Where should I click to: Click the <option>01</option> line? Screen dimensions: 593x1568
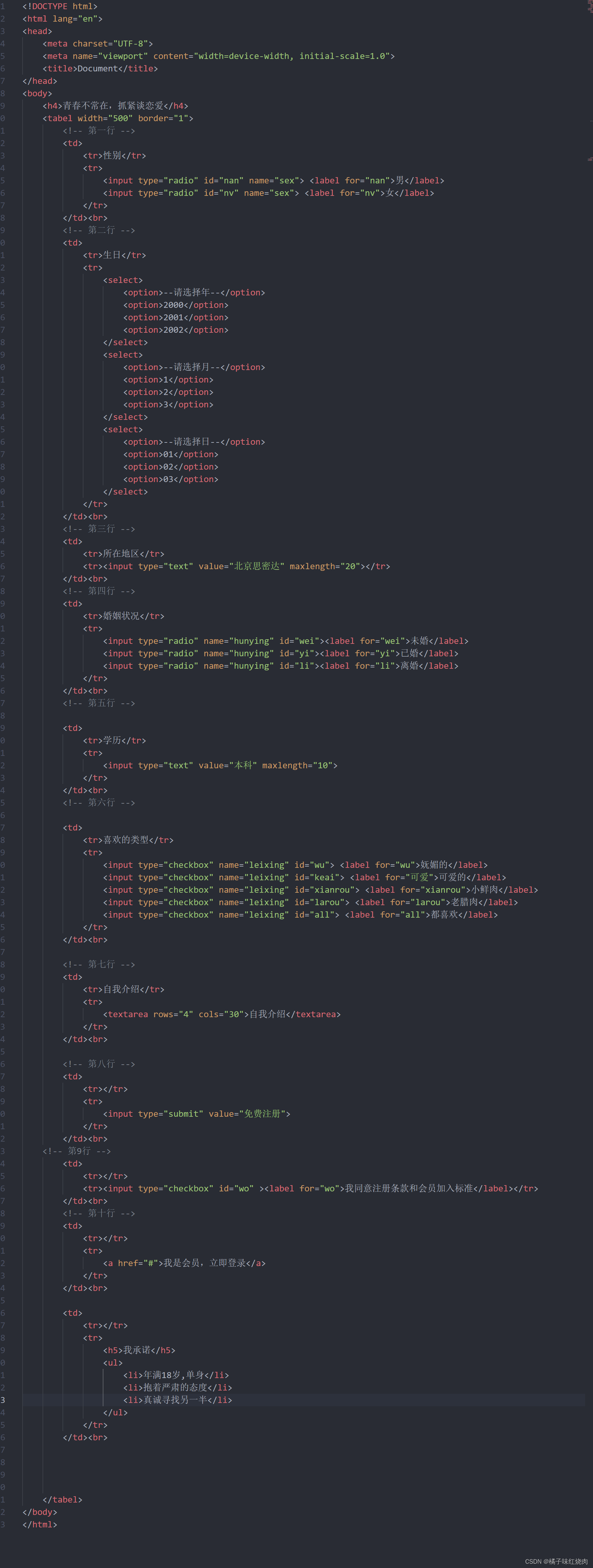click(170, 455)
